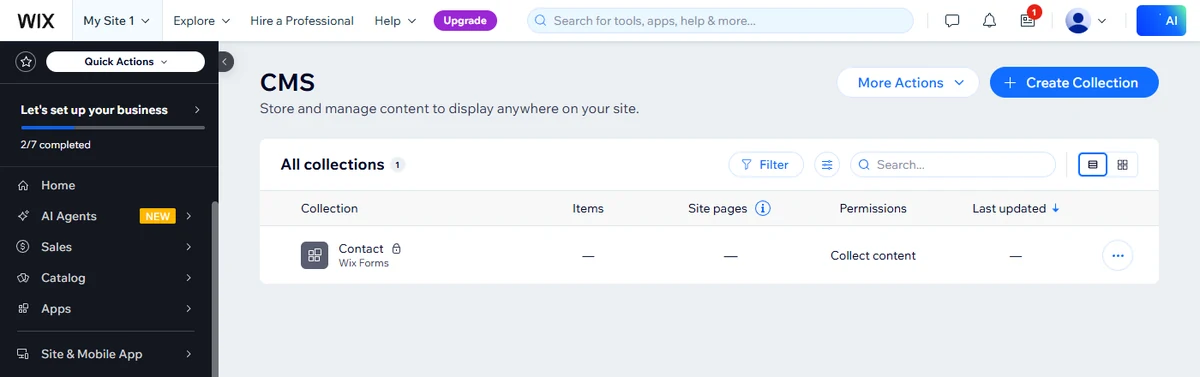The height and width of the screenshot is (377, 1200).
Task: Click the Permissions column header
Action: tap(873, 209)
